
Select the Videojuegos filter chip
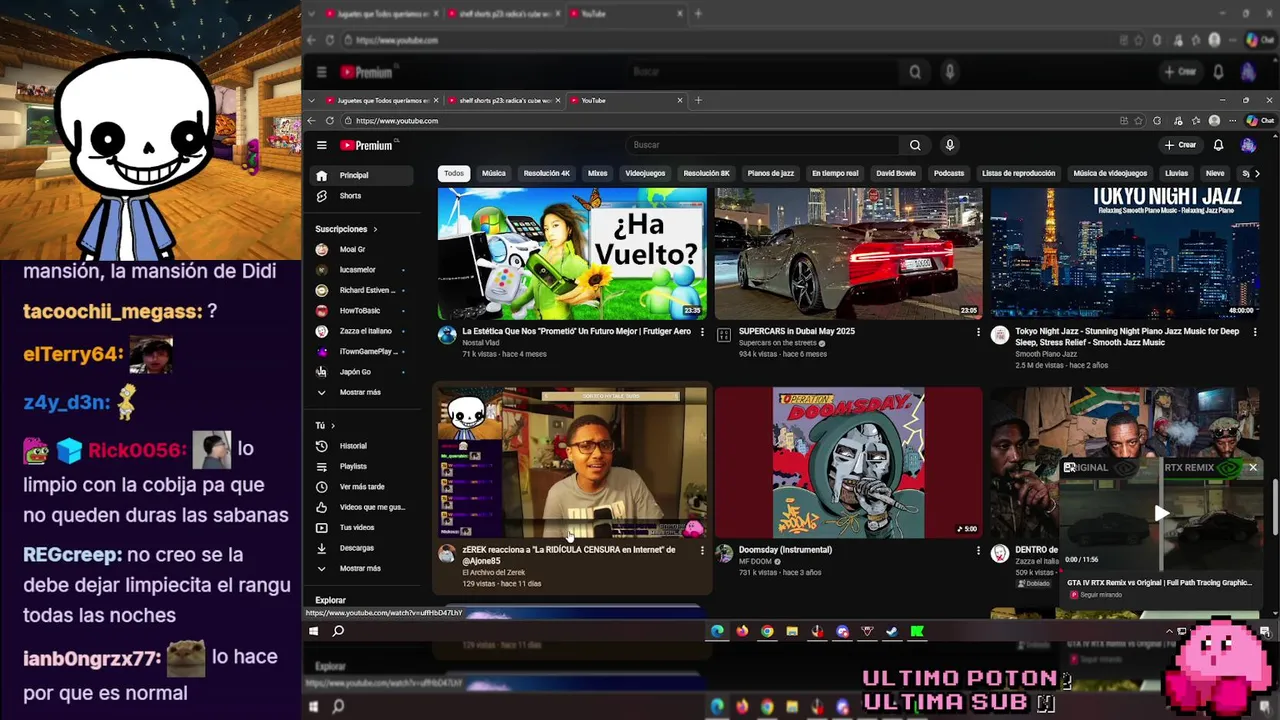point(645,173)
